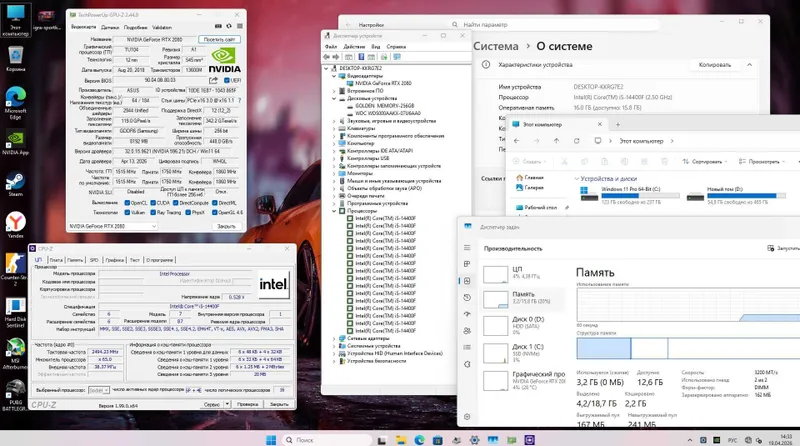The width and height of the screenshot is (800, 446).
Task: Open Microsoft Edge desktop shortcut
Action: (15, 104)
